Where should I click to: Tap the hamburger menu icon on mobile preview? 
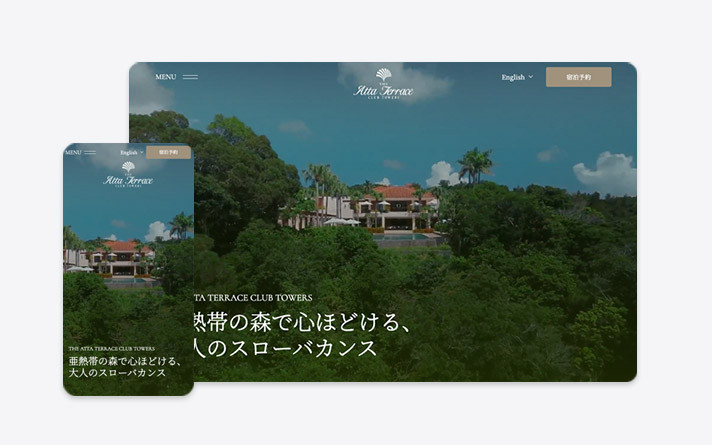click(90, 153)
